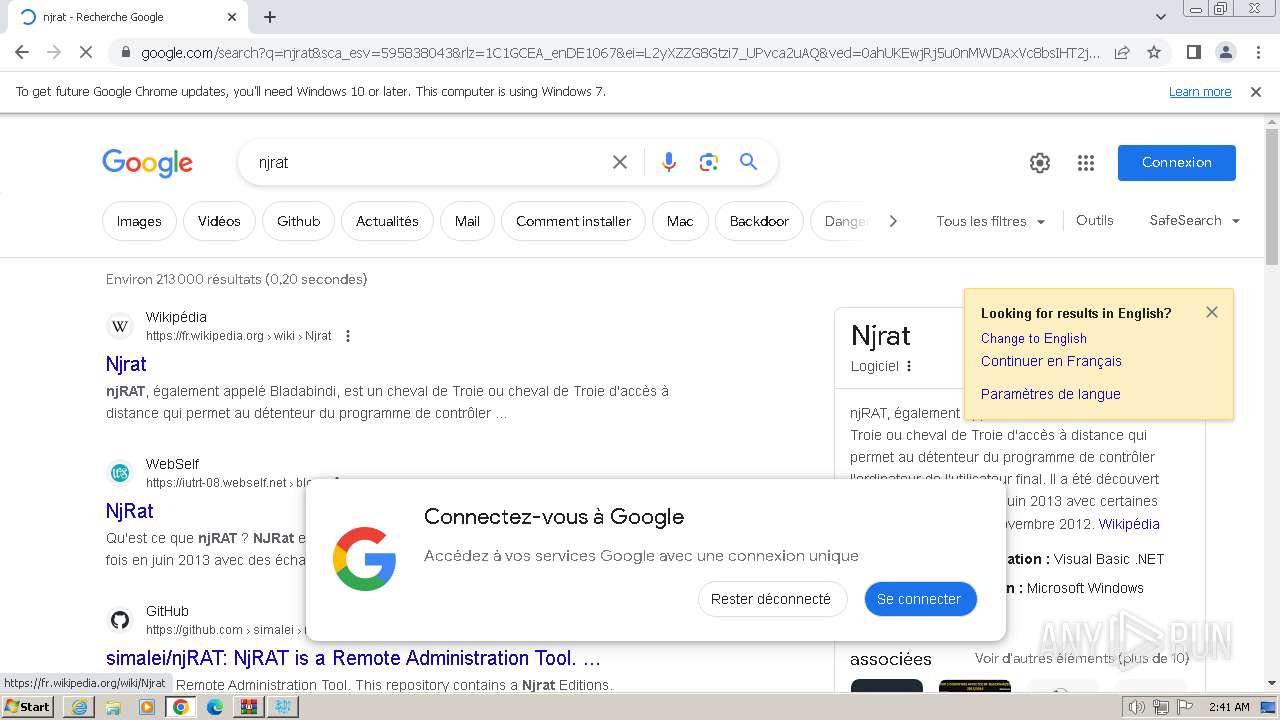Open simalei/njRAT GitHub result

(x=353, y=658)
